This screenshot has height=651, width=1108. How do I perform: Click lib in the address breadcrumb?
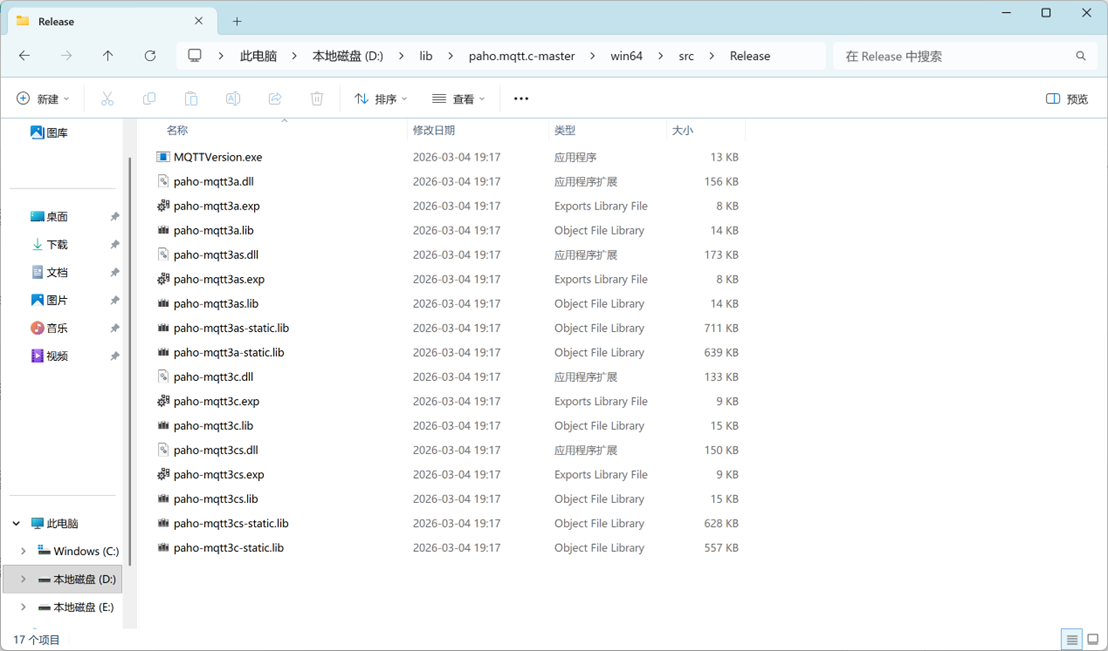point(425,56)
